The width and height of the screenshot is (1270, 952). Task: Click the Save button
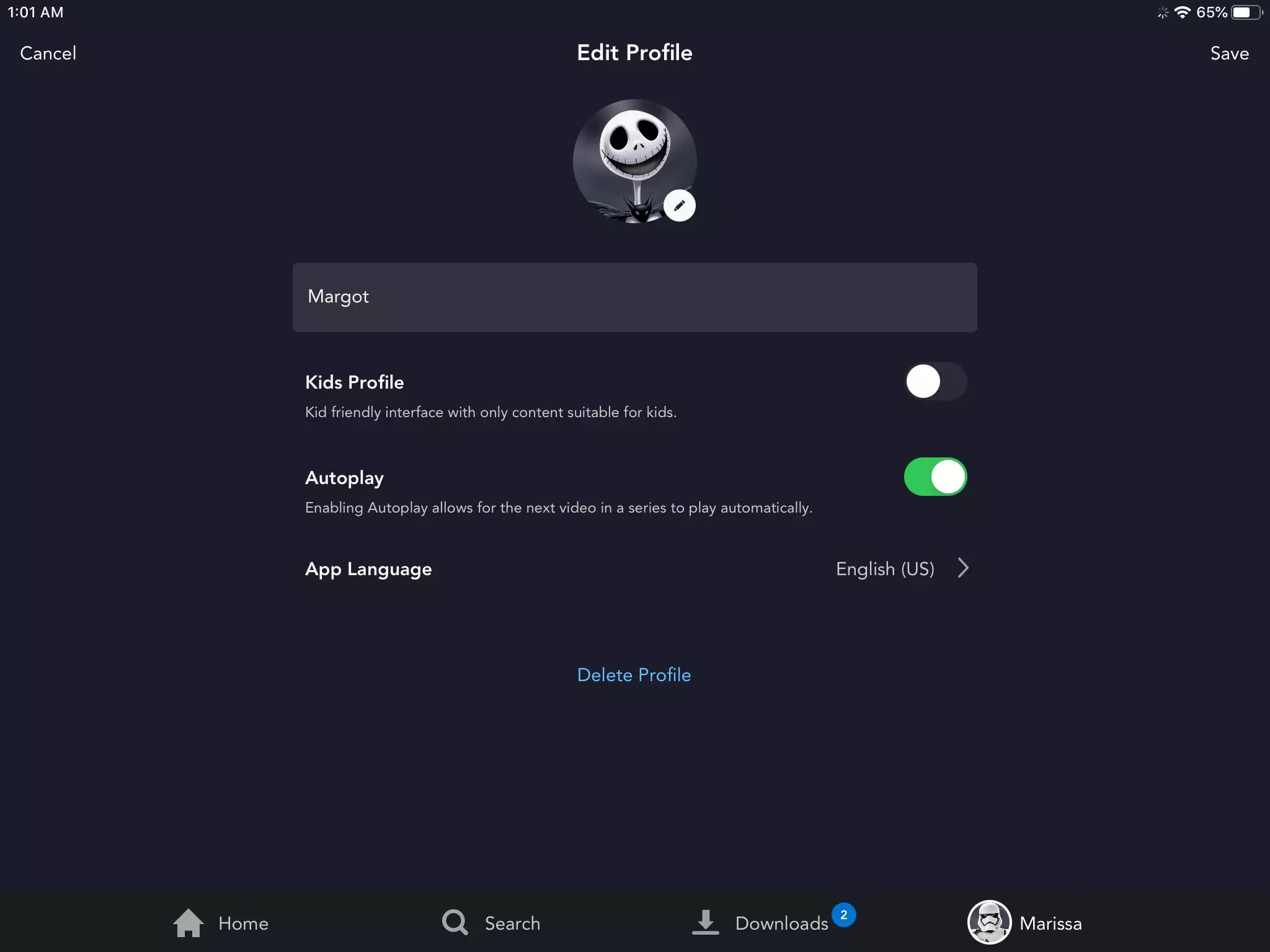coord(1229,53)
